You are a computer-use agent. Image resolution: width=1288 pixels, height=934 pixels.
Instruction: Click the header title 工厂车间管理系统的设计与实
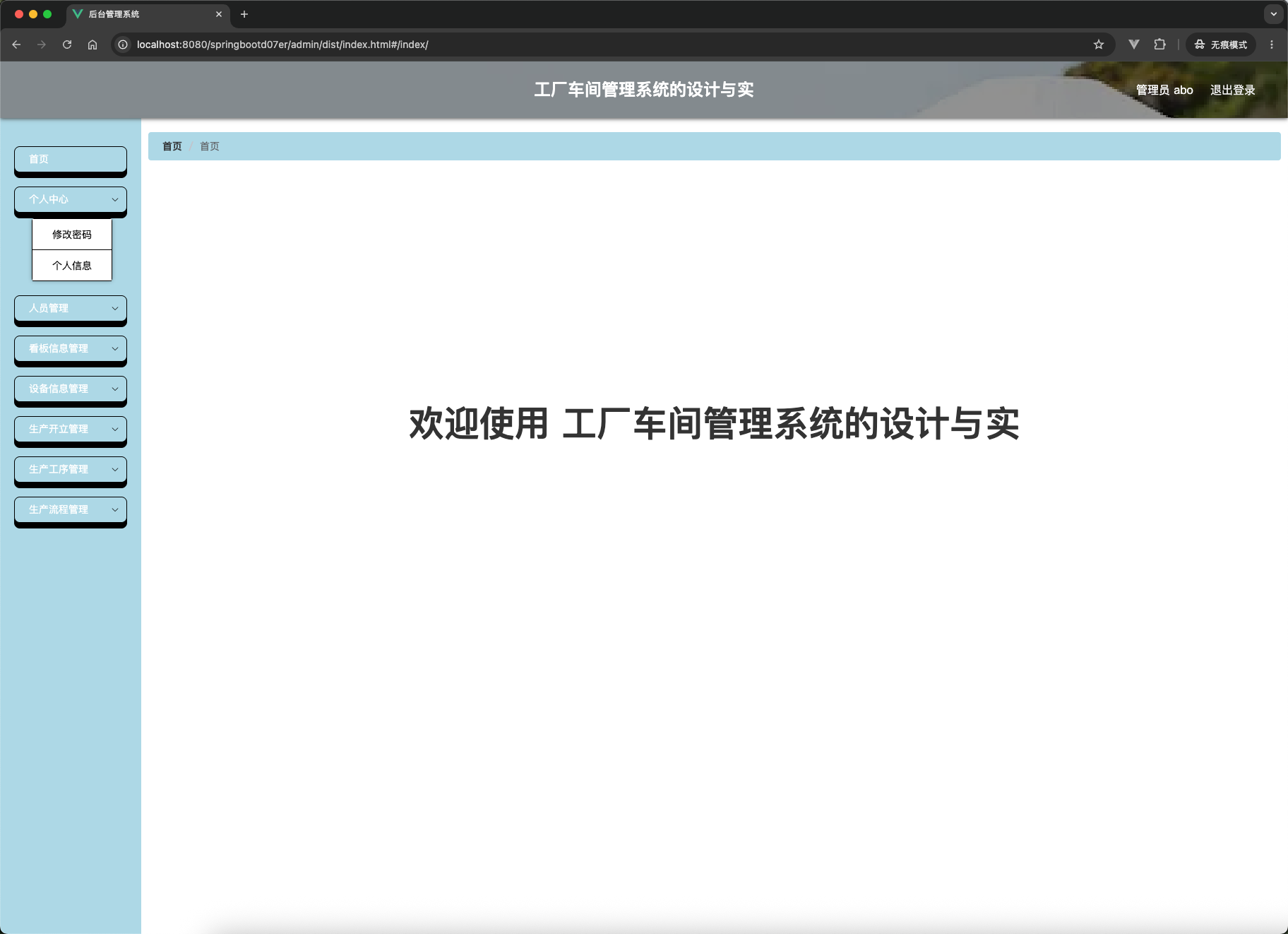click(x=644, y=90)
